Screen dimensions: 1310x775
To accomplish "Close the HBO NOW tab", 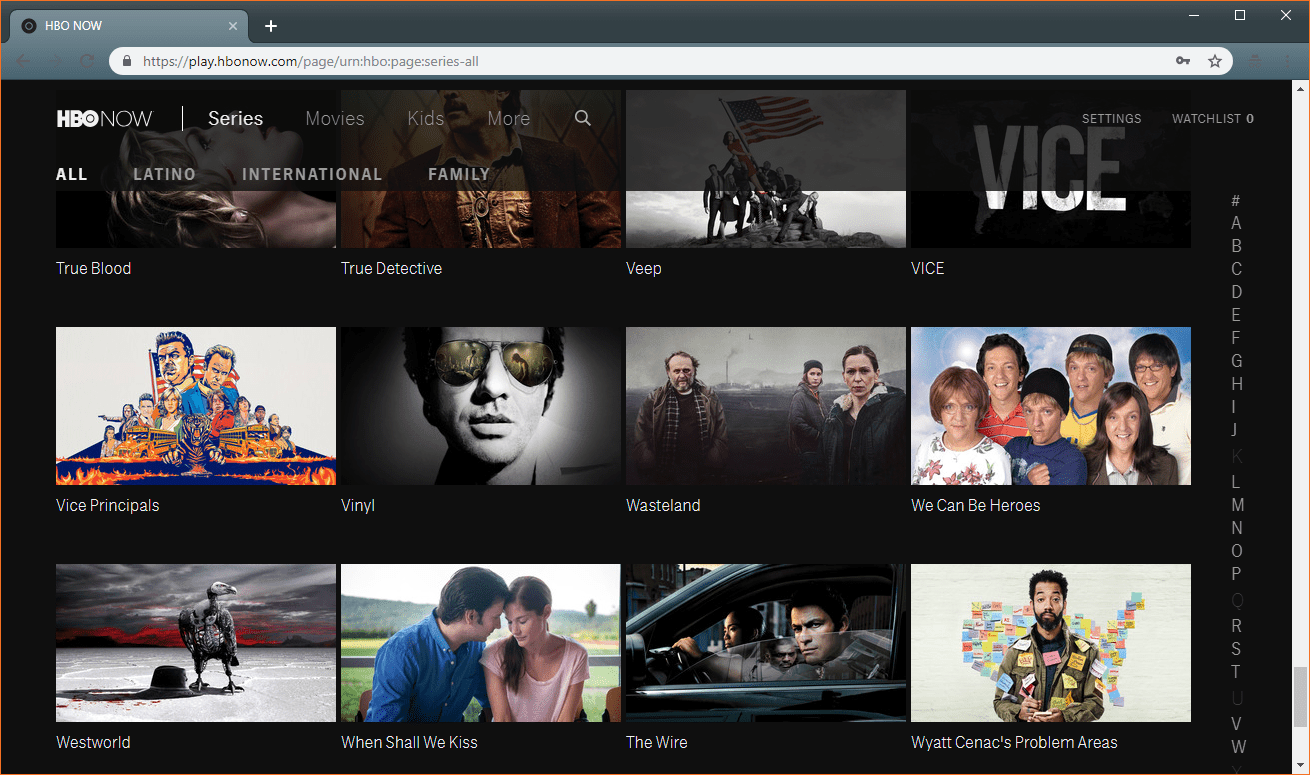I will 234,26.
